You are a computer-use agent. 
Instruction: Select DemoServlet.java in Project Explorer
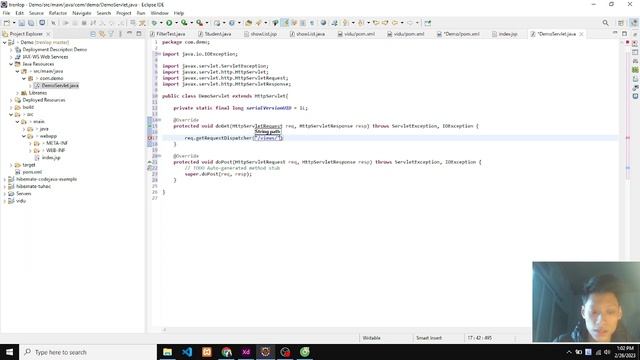click(x=60, y=86)
